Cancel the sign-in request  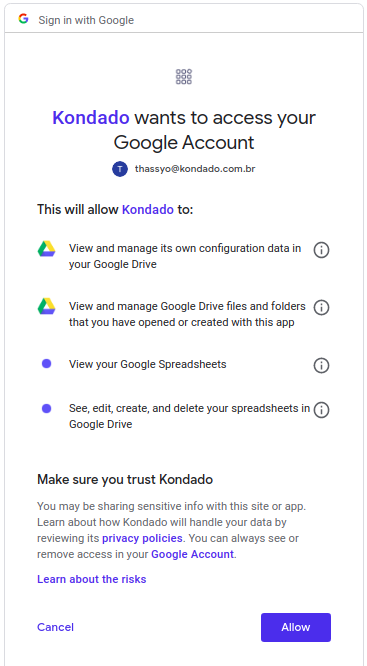[55, 627]
